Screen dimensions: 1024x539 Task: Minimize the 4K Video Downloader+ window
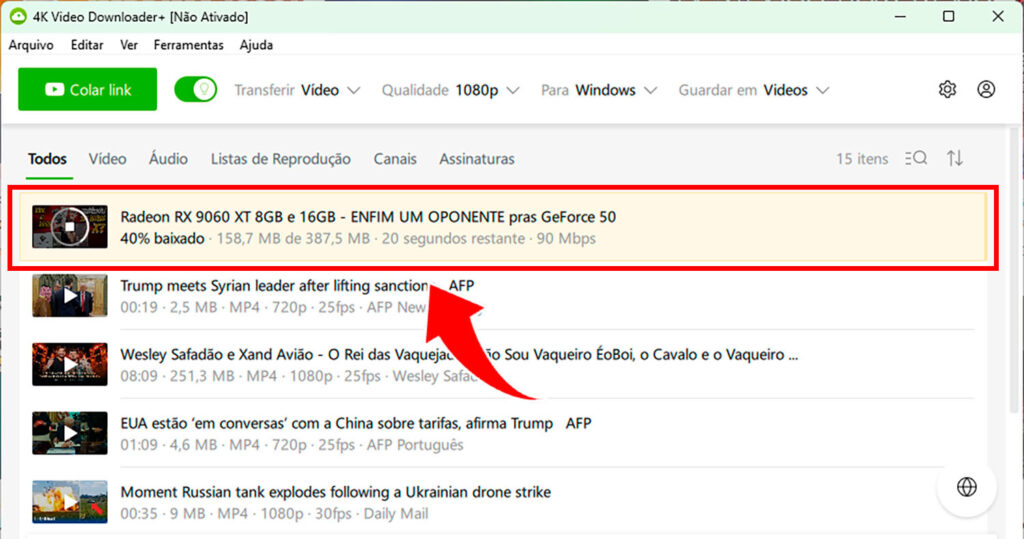[x=901, y=16]
